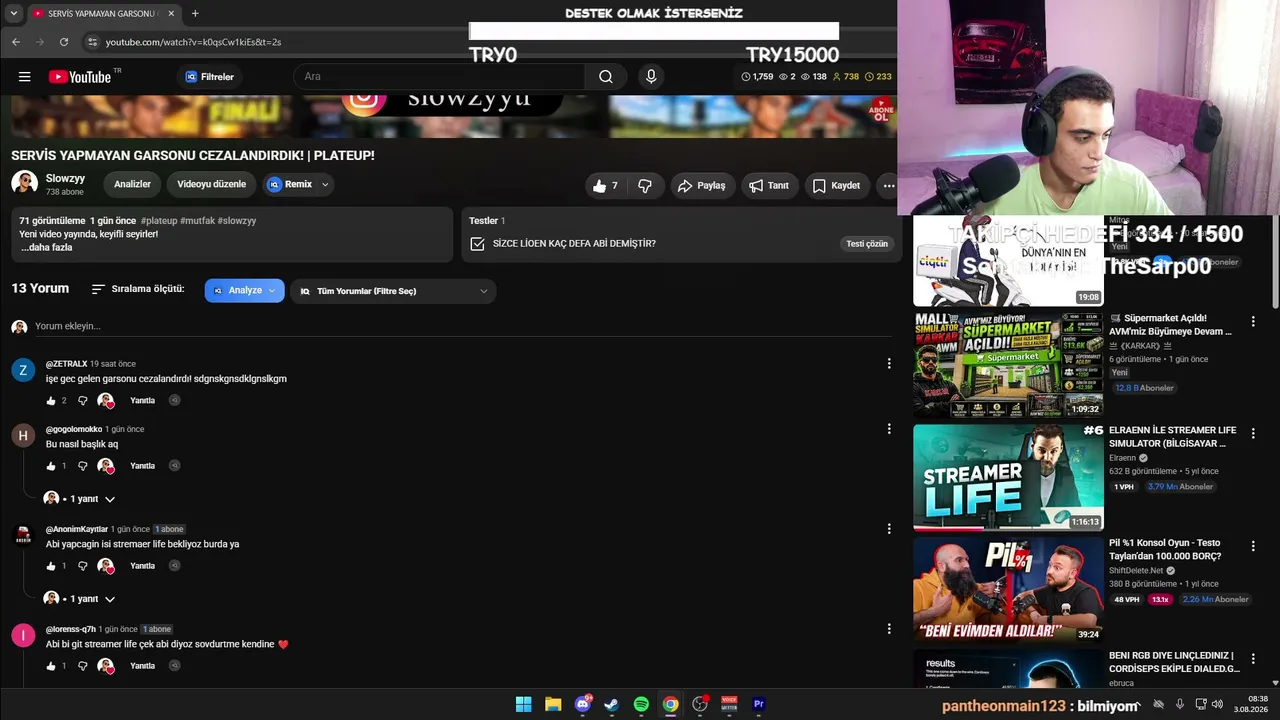The image size is (1280, 720).
Task: Like the @ZETRALX comment
Action: 51,401
